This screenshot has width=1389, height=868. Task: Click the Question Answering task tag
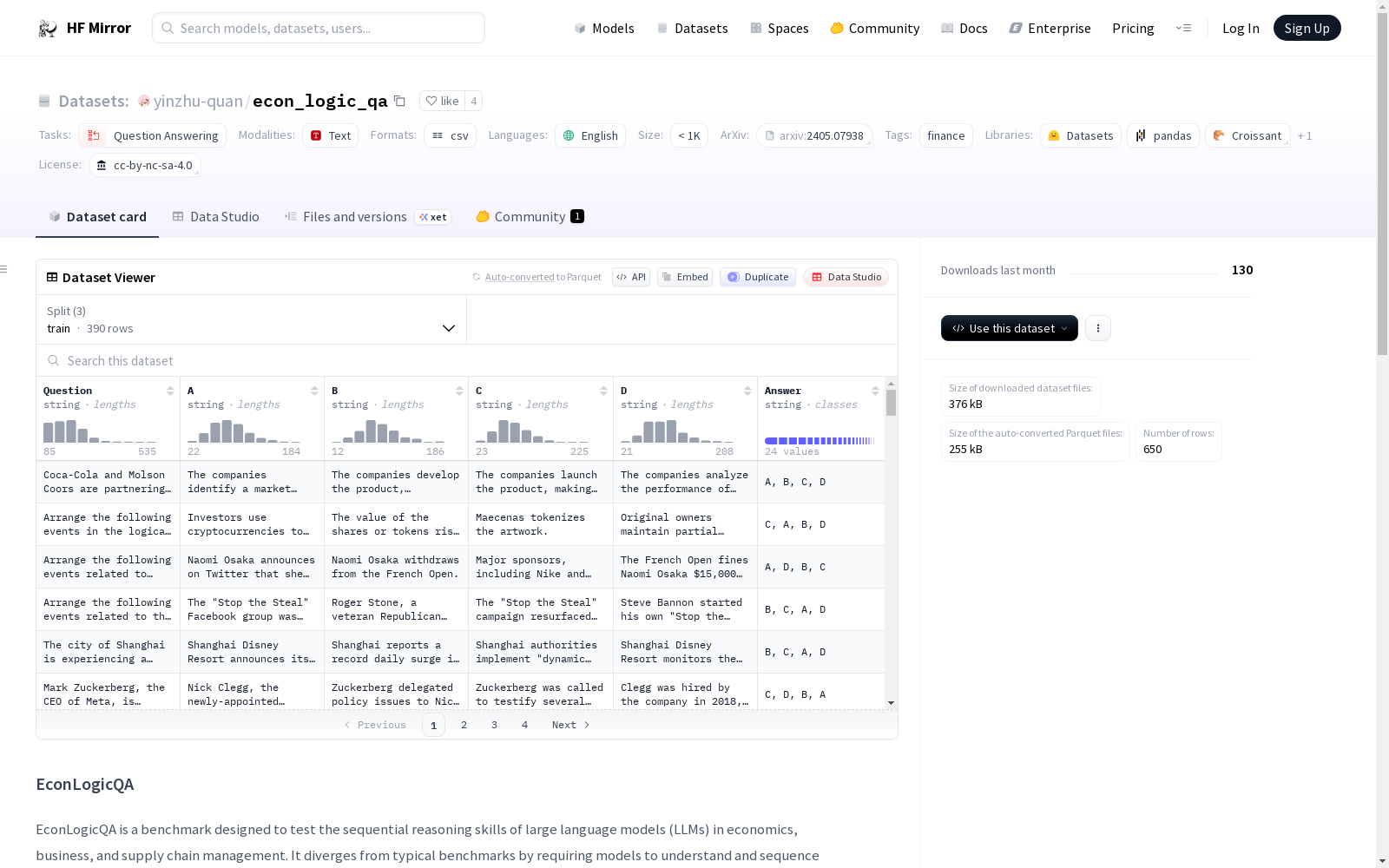[x=153, y=135]
